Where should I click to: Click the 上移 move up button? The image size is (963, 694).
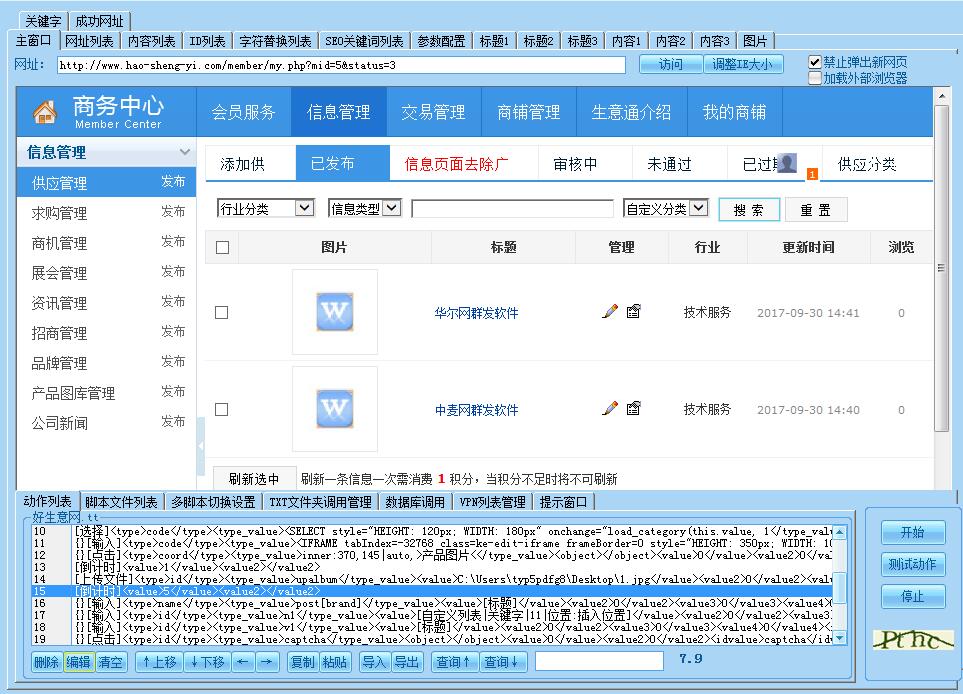click(158, 662)
